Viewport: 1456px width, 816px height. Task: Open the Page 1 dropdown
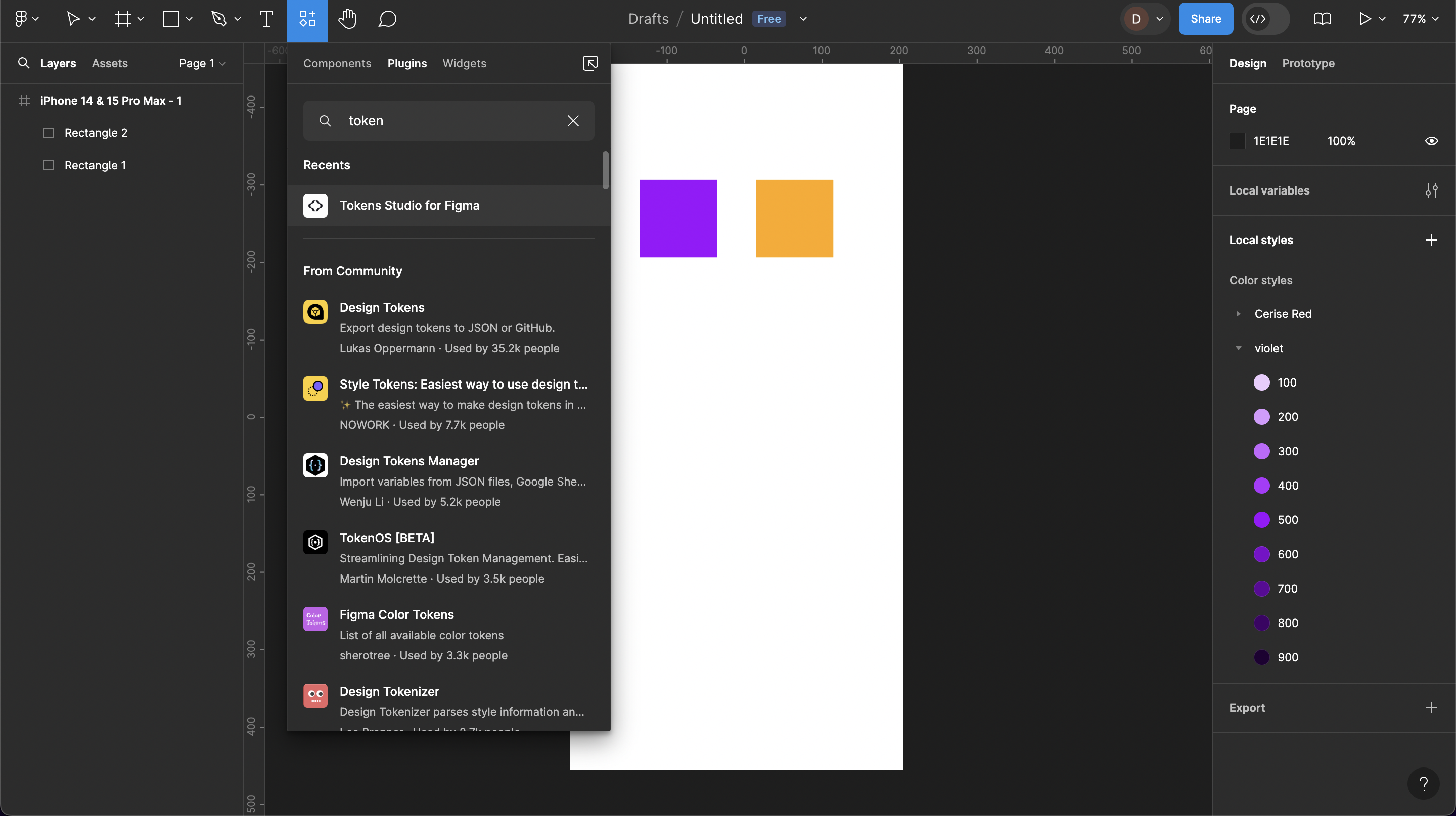pyautogui.click(x=202, y=63)
